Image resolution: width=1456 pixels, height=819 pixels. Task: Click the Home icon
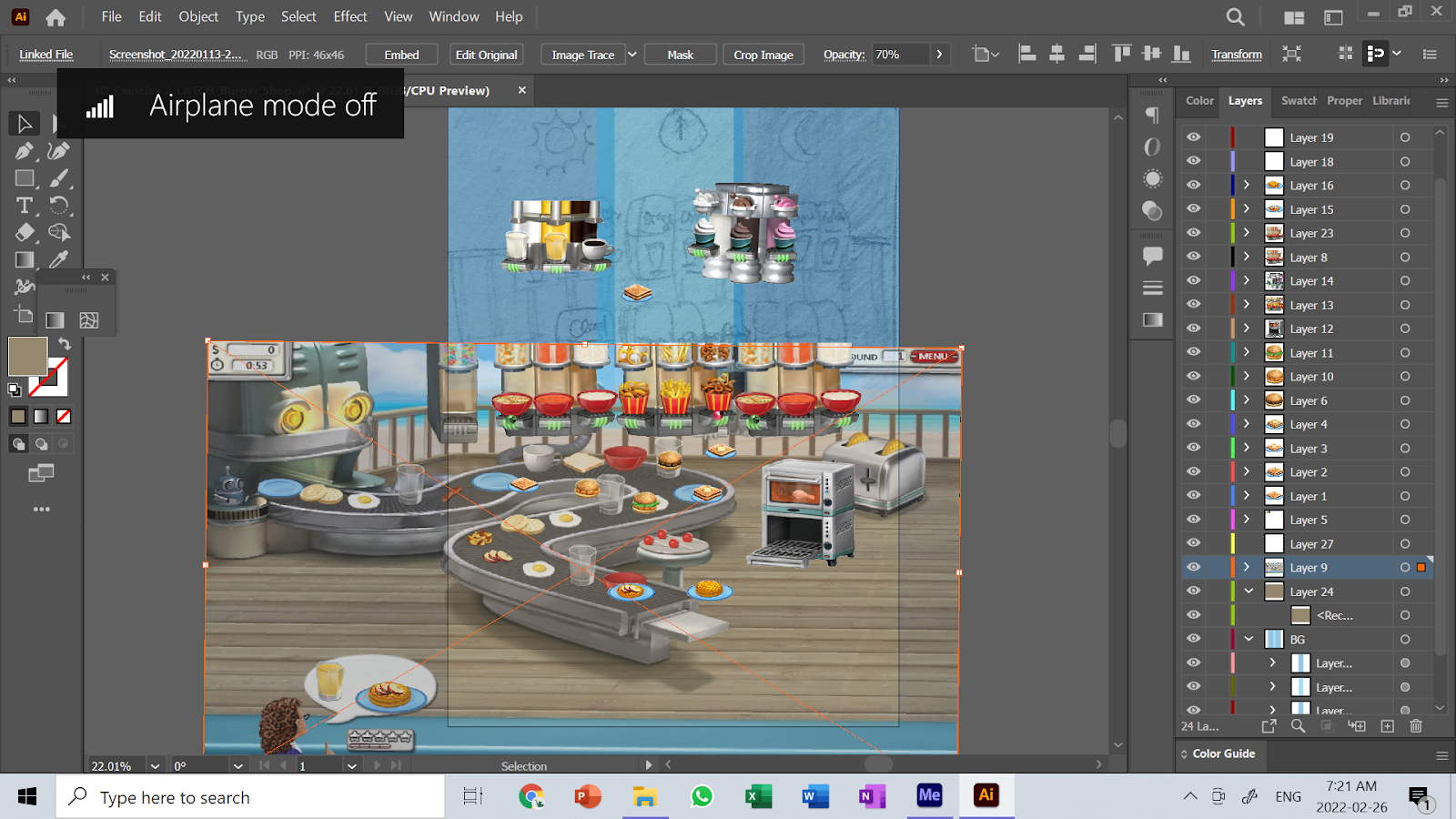point(56,17)
